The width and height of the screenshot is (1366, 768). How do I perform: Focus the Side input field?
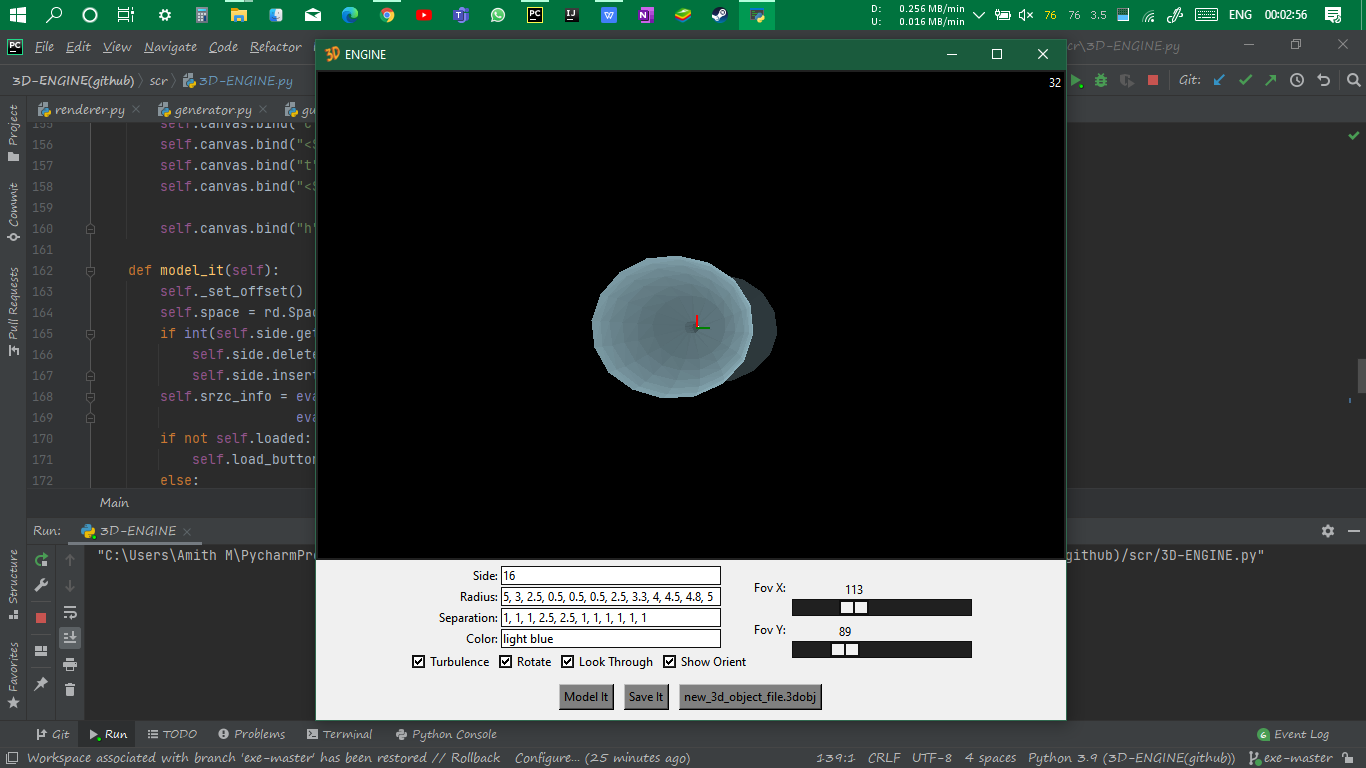(x=611, y=576)
